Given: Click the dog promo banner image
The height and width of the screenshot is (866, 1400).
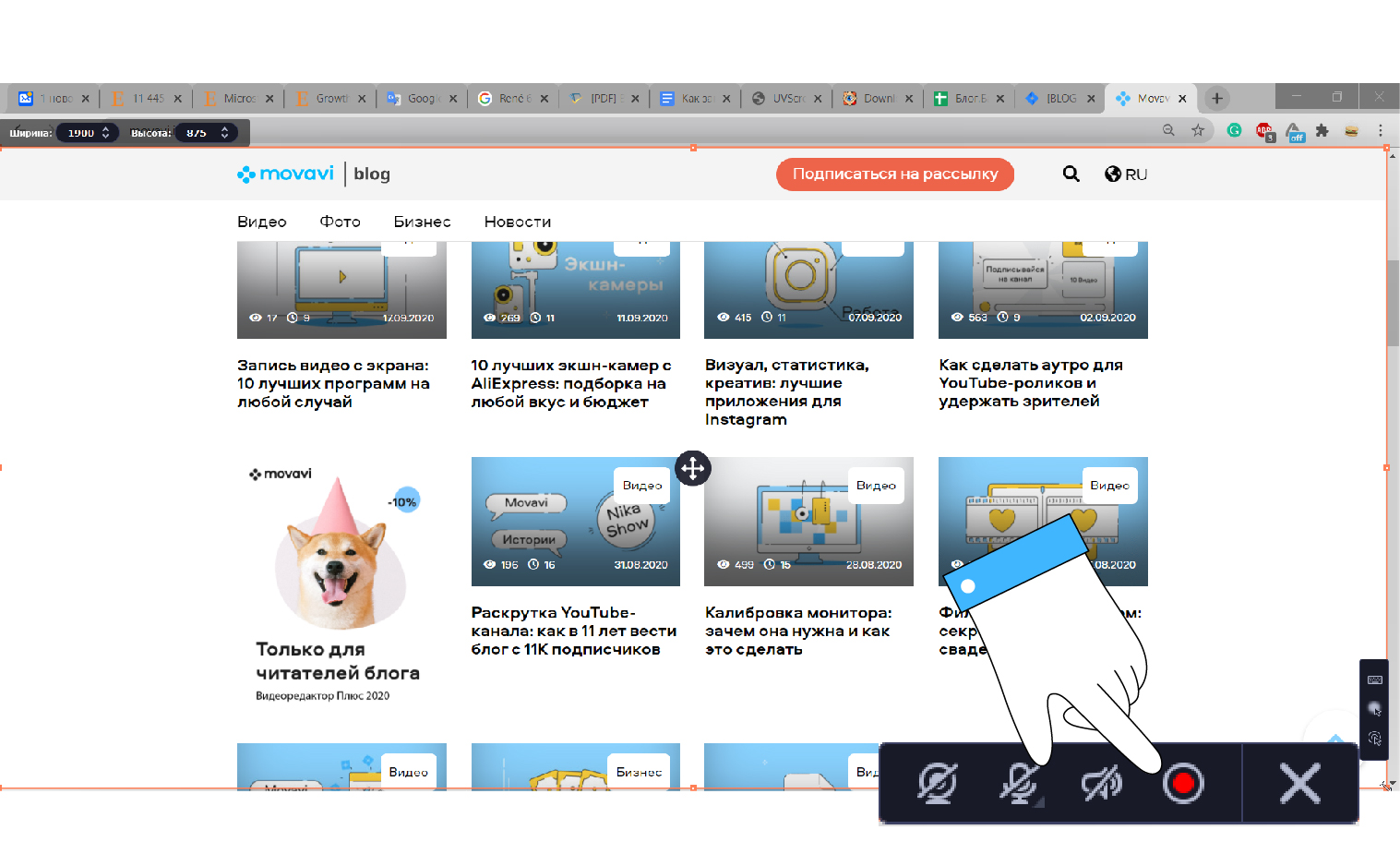Looking at the screenshot, I should (341, 554).
